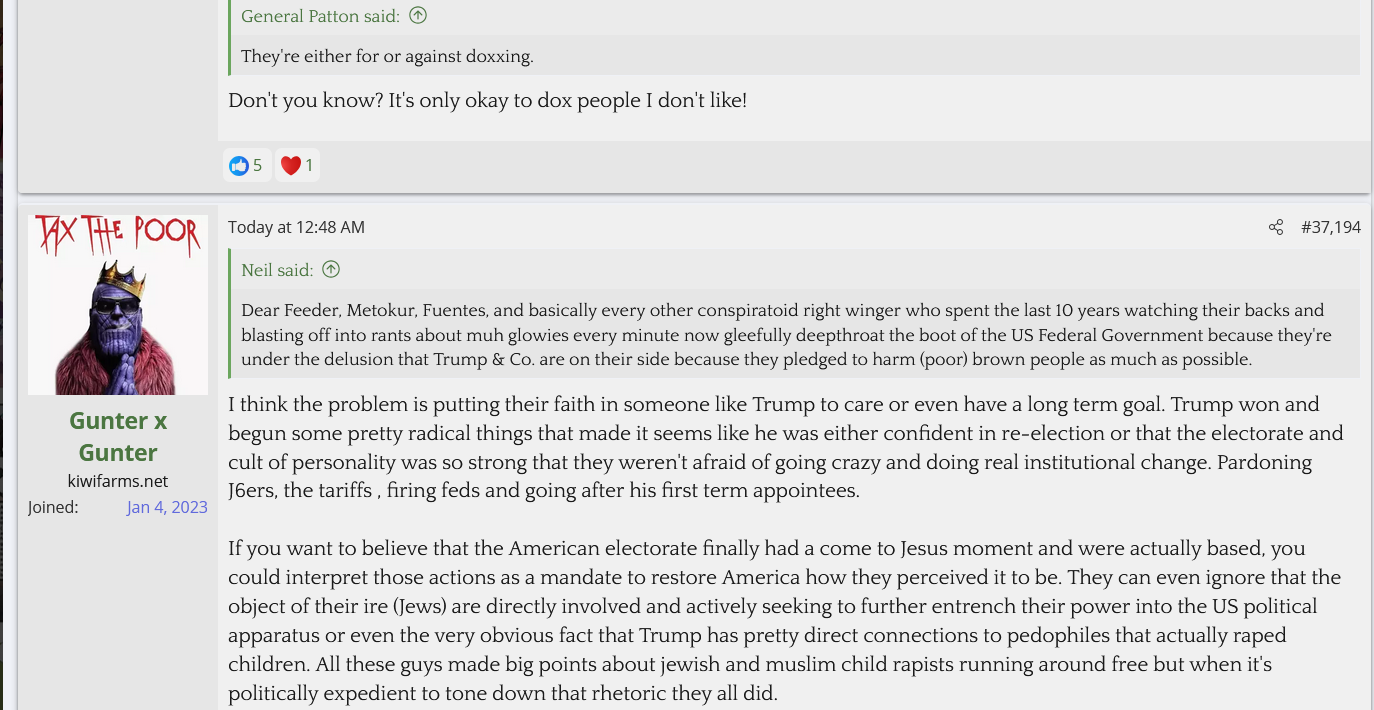Click the paragraph starting "I think the problem"
Screen dimensions: 1374x710
785,447
